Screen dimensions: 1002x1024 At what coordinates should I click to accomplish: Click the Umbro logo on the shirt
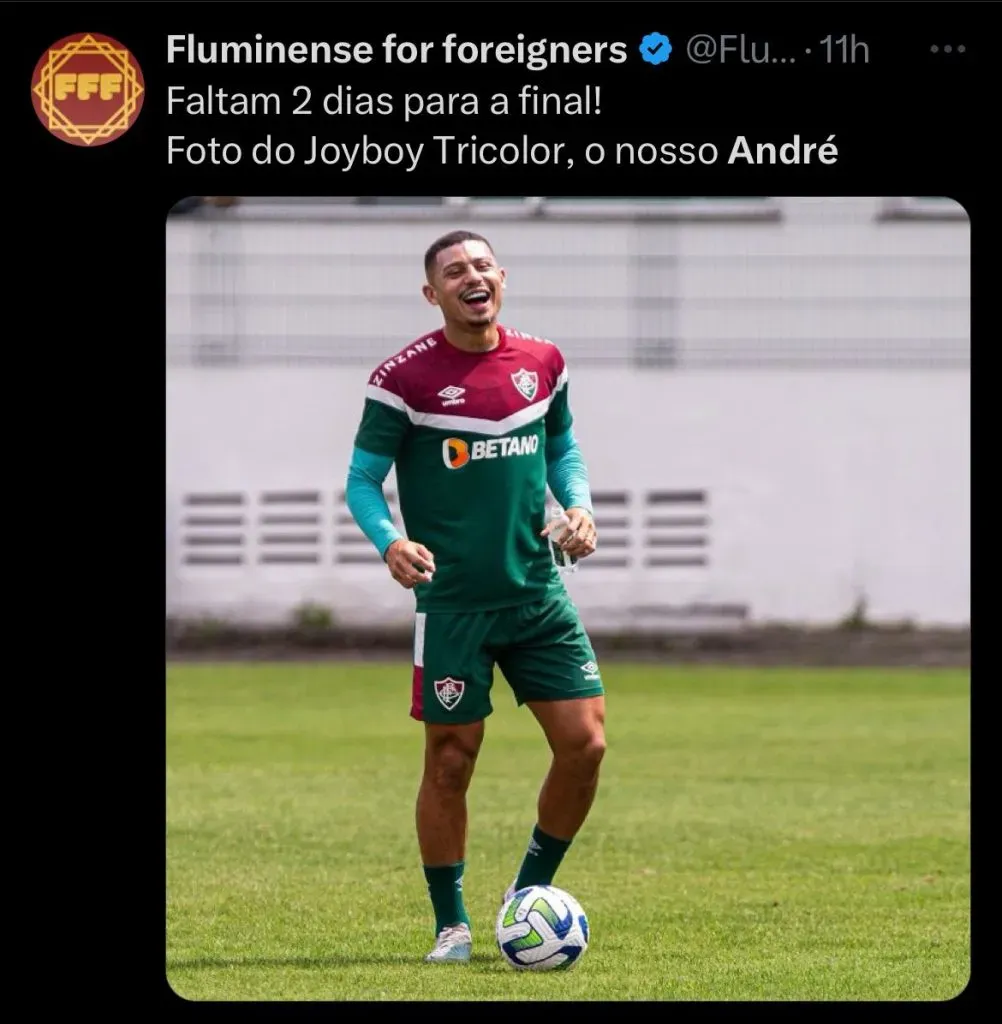(x=451, y=395)
